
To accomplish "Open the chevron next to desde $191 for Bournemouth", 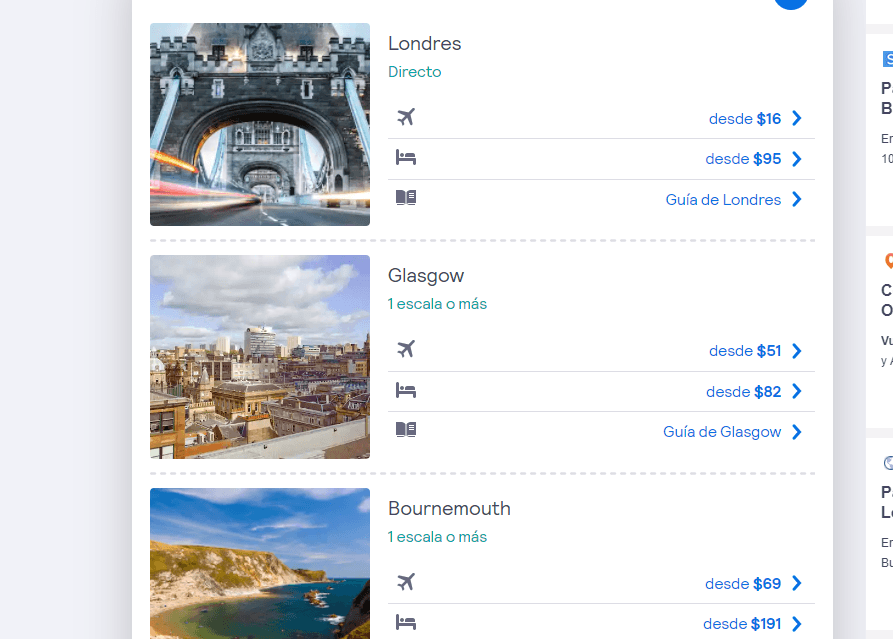I will click(x=796, y=623).
